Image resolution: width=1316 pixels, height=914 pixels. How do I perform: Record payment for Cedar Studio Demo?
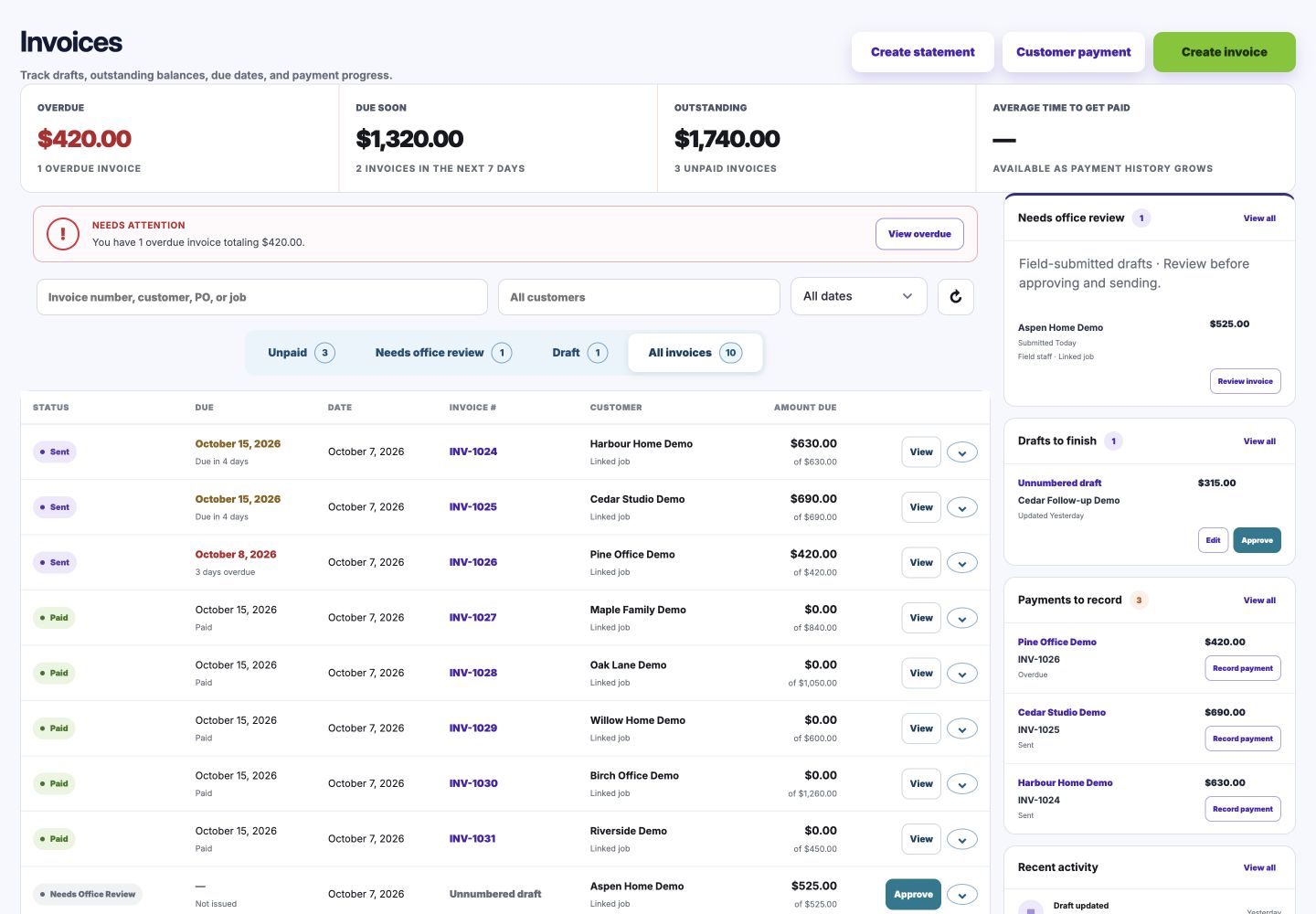tap(1243, 739)
